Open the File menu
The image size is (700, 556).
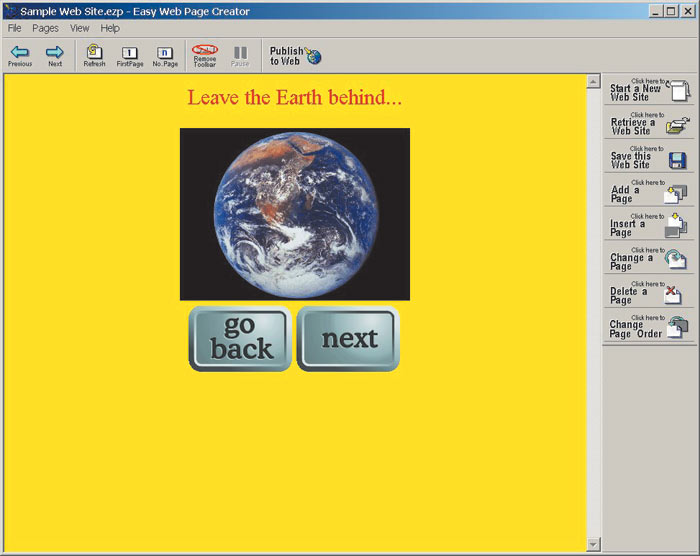14,28
